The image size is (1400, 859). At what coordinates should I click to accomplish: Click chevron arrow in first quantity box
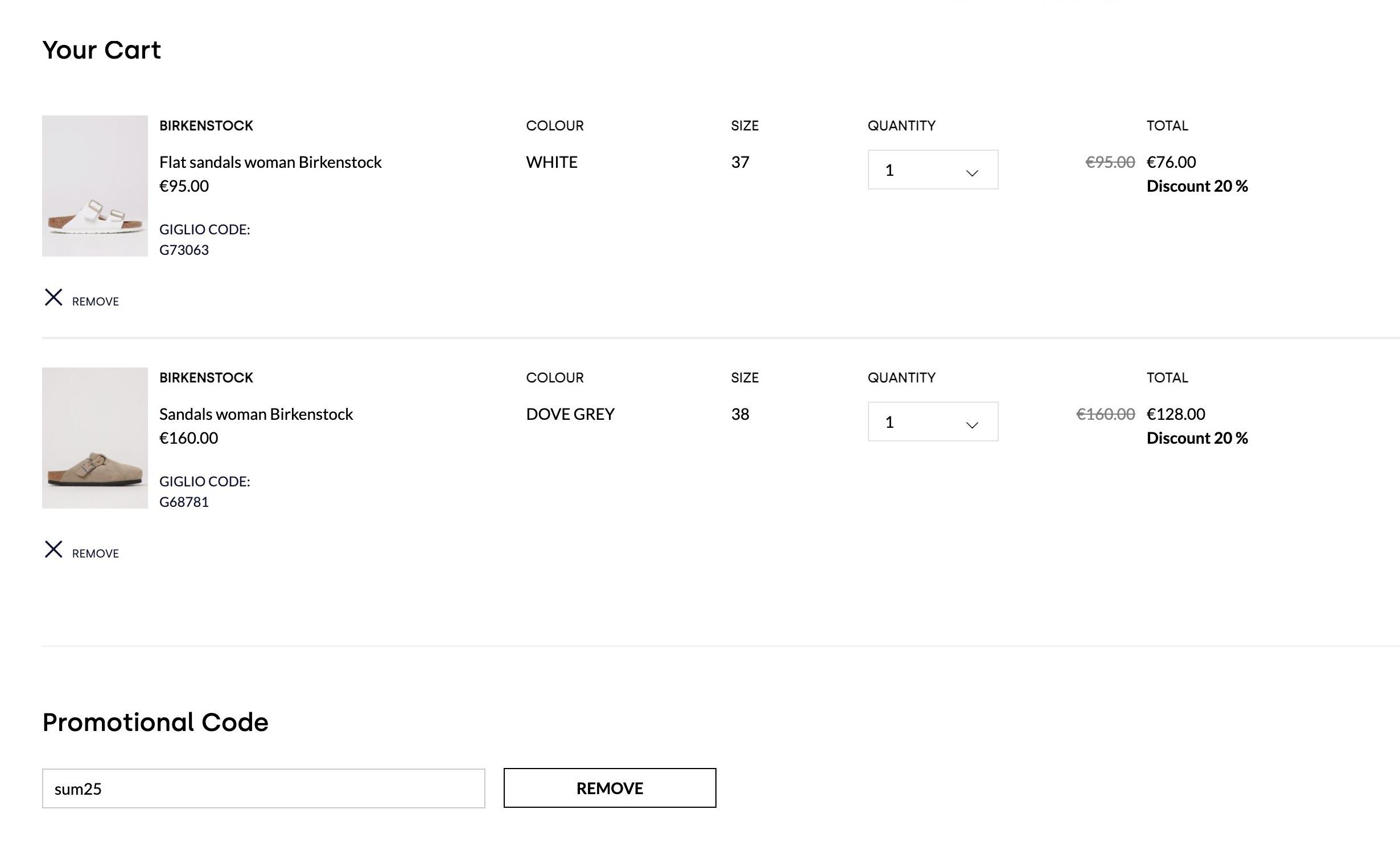972,173
